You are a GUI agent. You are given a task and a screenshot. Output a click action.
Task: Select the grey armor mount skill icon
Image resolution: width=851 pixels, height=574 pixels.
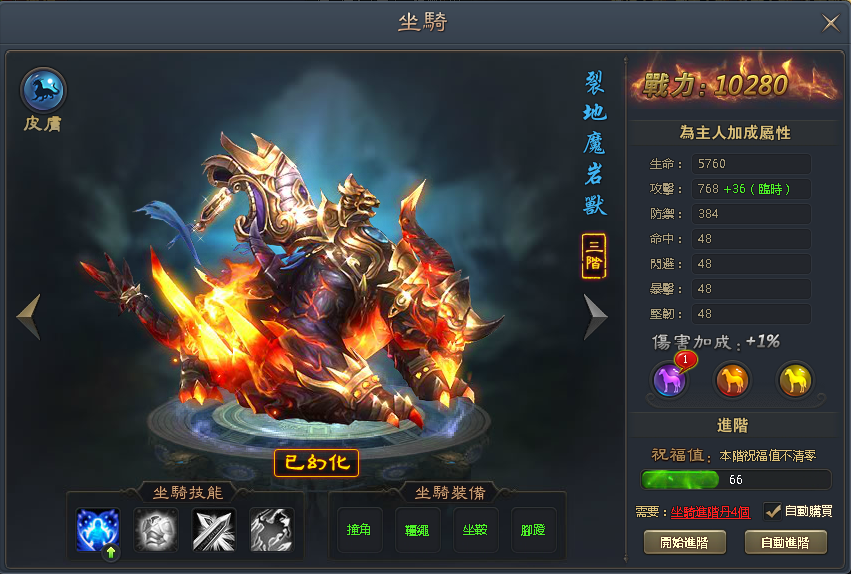[156, 530]
